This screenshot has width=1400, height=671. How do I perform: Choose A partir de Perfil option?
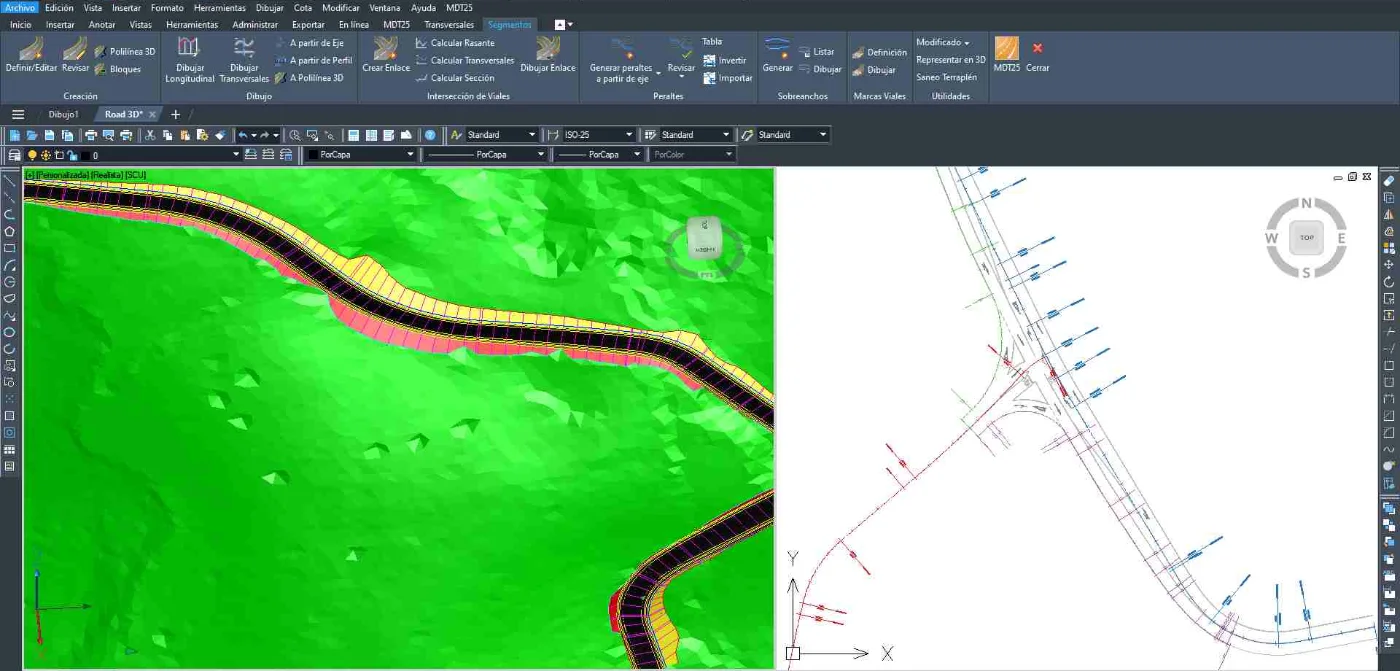[313, 60]
